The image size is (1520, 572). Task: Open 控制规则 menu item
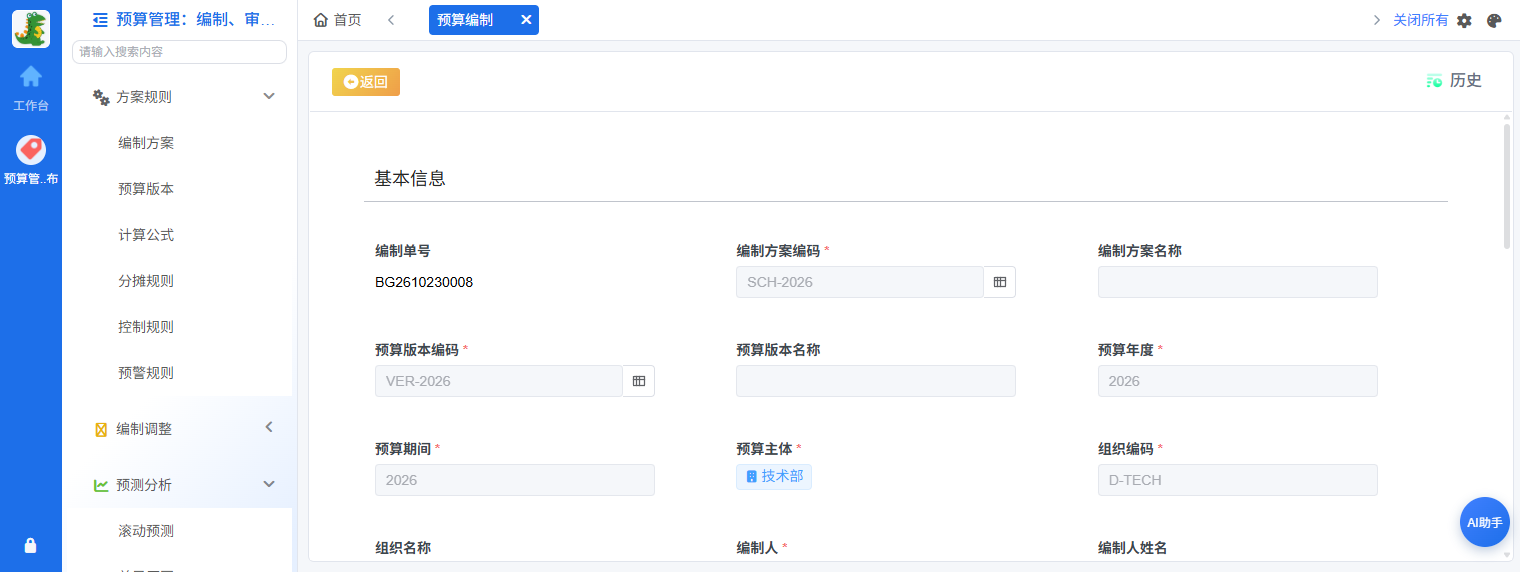[x=146, y=327]
